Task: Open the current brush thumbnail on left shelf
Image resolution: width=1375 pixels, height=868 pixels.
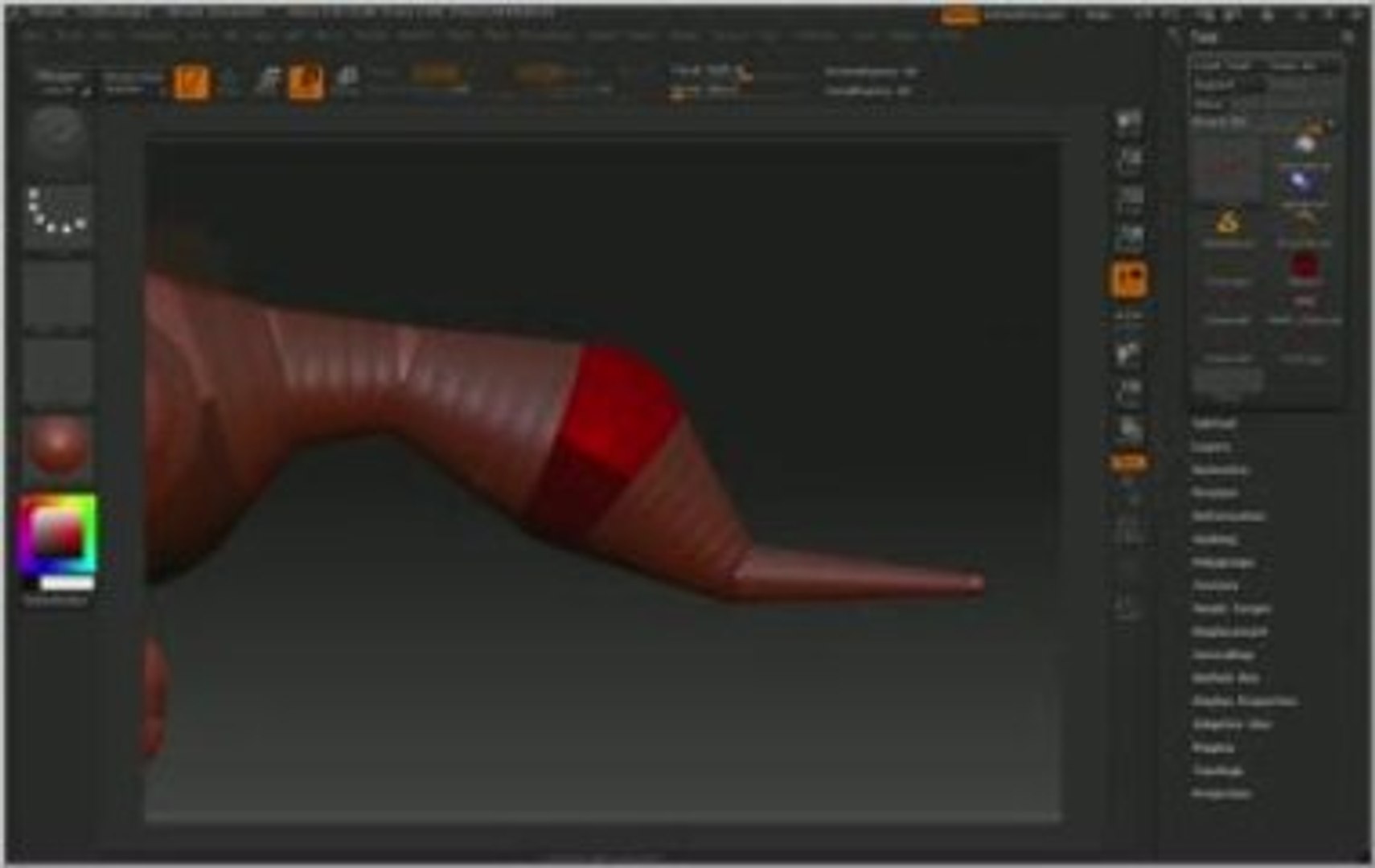Action: (x=56, y=135)
